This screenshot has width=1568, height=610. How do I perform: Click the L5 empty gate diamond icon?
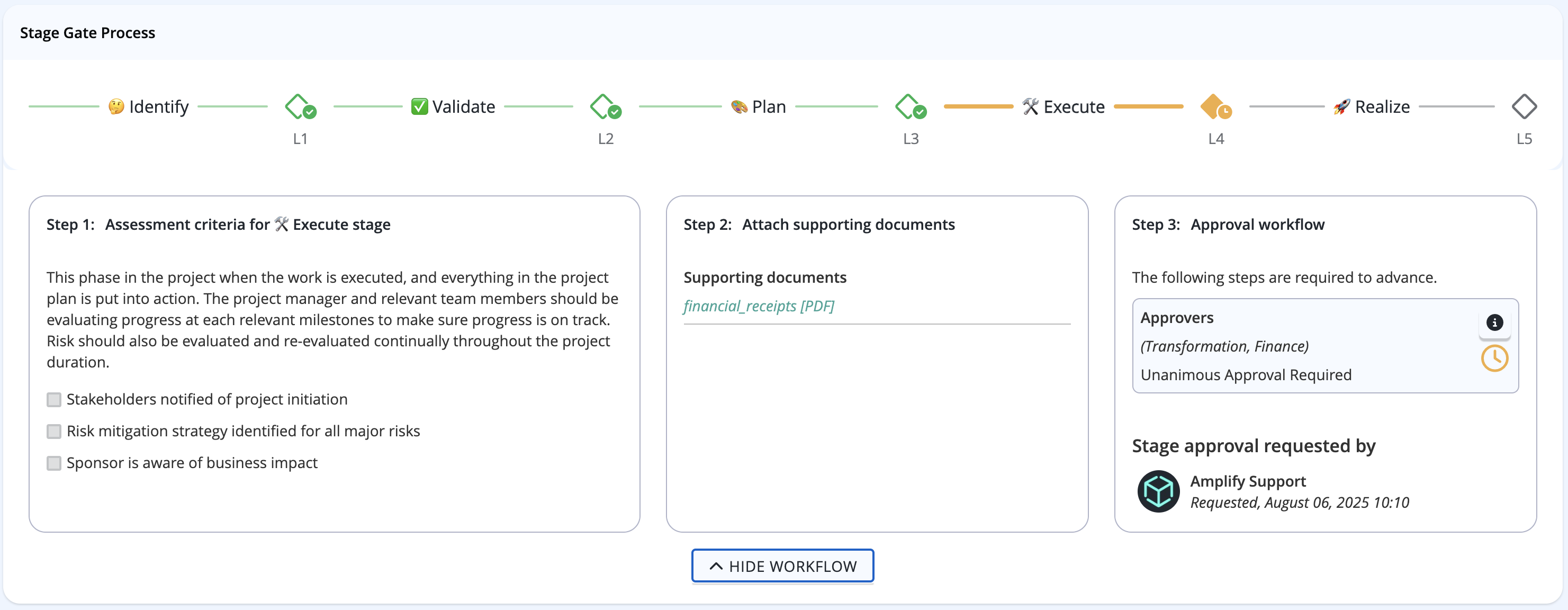coord(1524,106)
